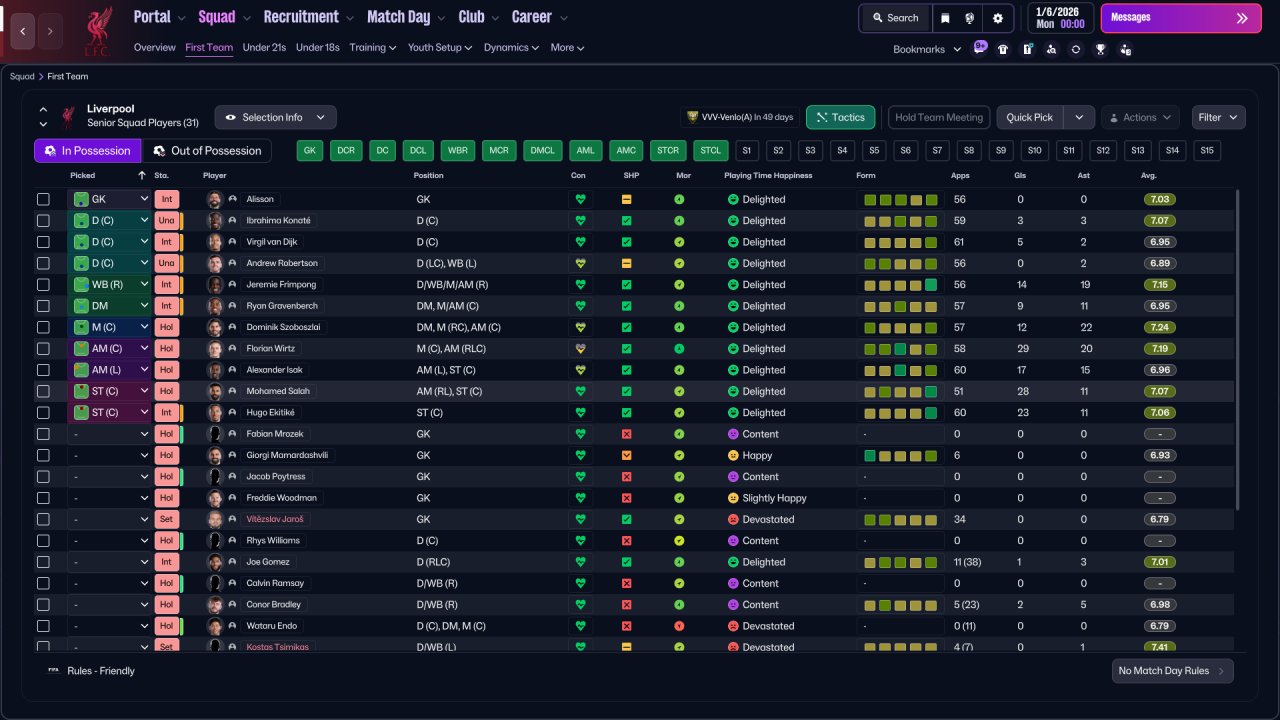This screenshot has width=1280, height=720.
Task: Open the Quick Pick arrow dropdown
Action: 1078,117
